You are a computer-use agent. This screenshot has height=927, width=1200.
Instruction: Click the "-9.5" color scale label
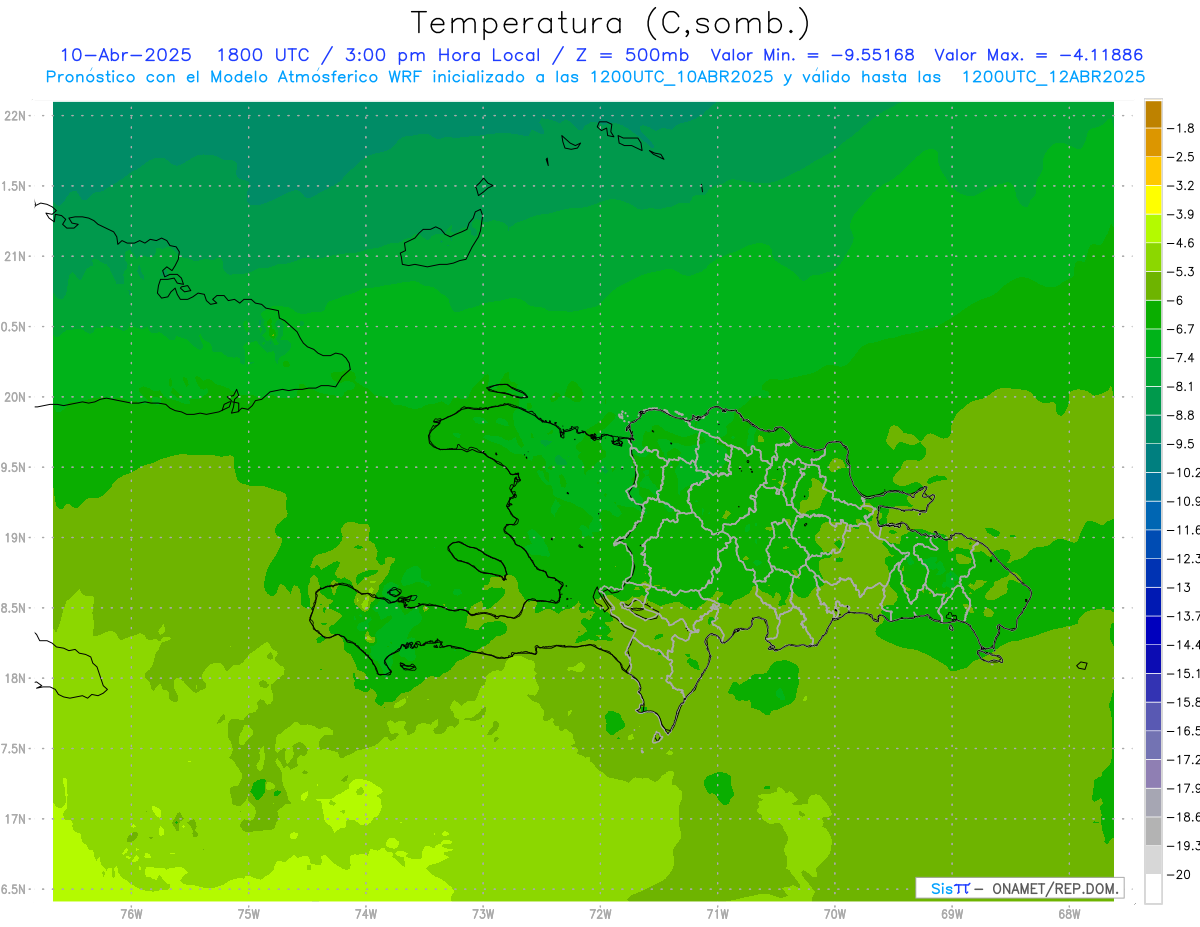click(1183, 443)
